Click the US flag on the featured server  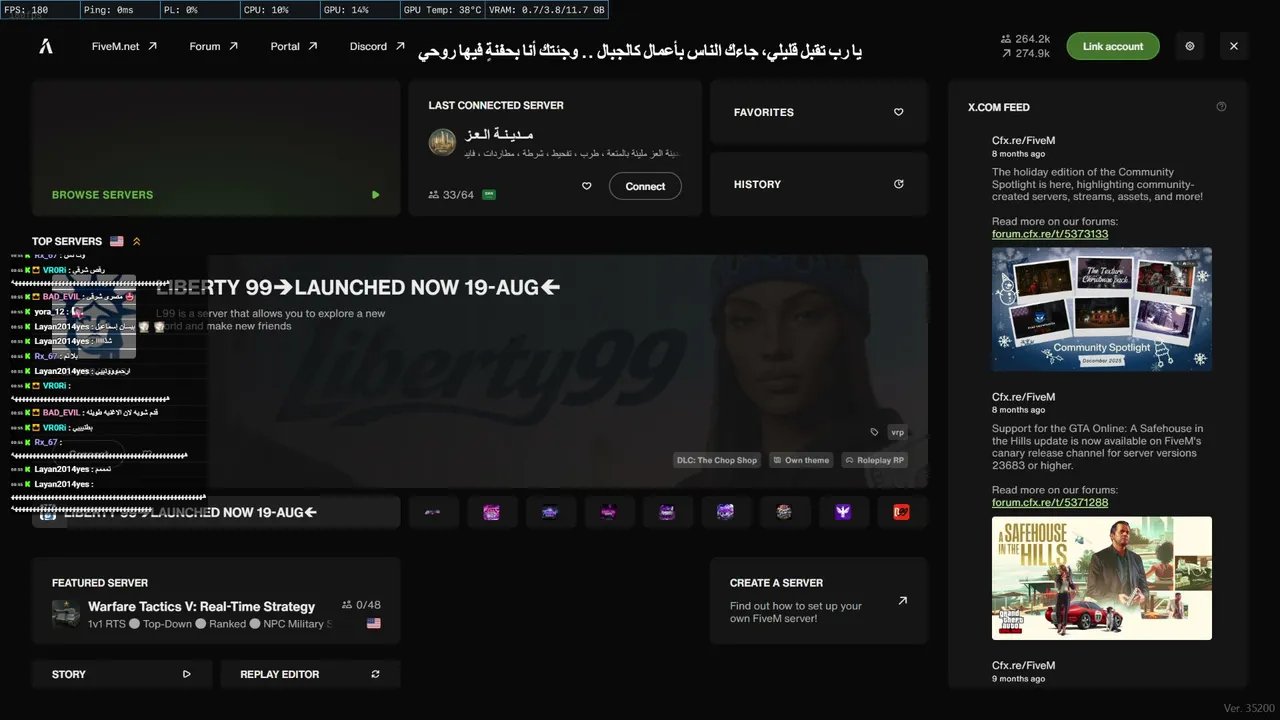[x=374, y=623]
